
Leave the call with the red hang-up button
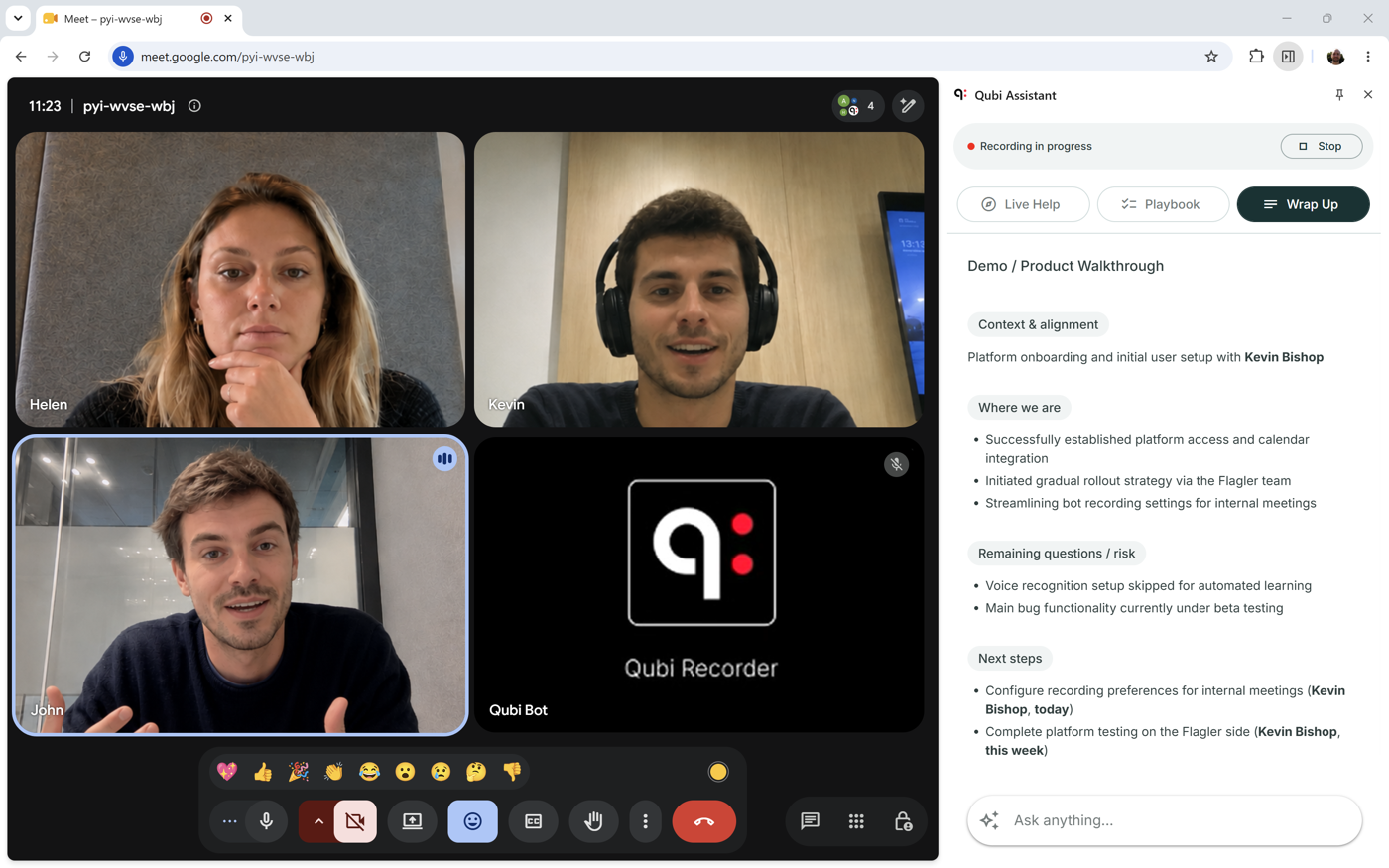[x=703, y=821]
